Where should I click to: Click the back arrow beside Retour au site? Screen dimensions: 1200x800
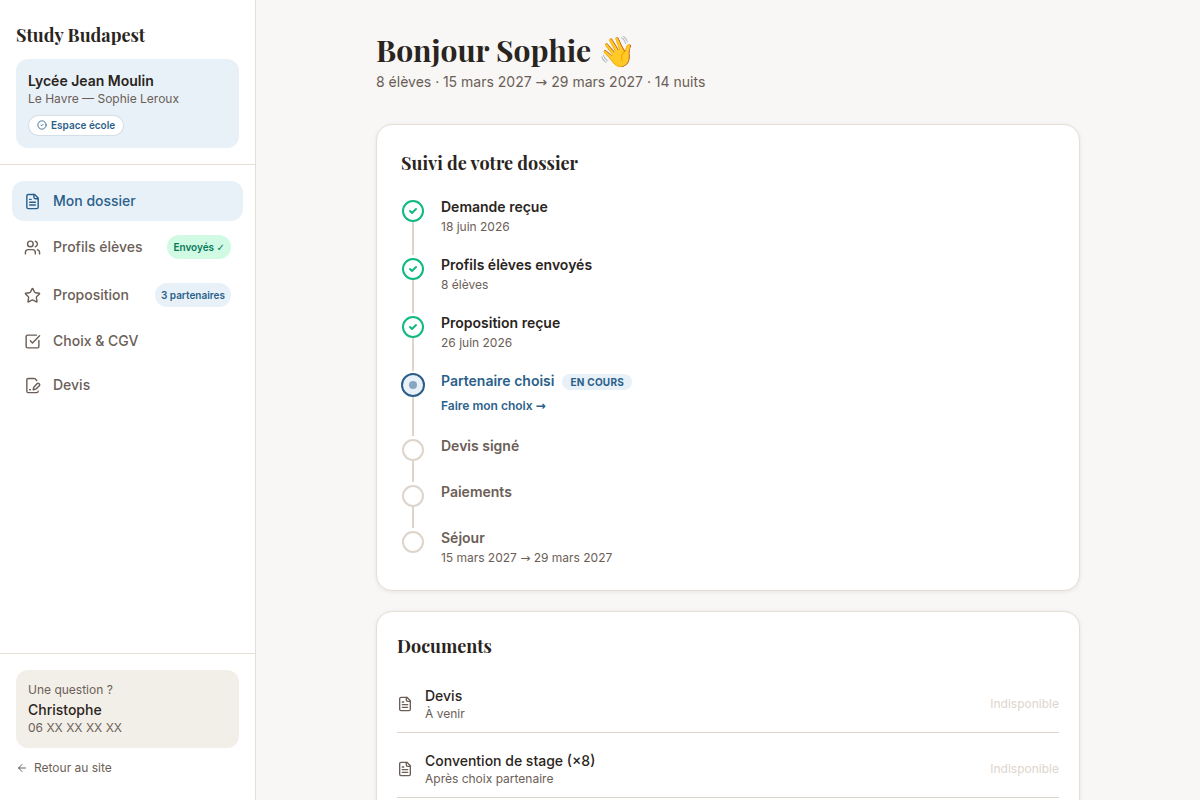pos(22,768)
